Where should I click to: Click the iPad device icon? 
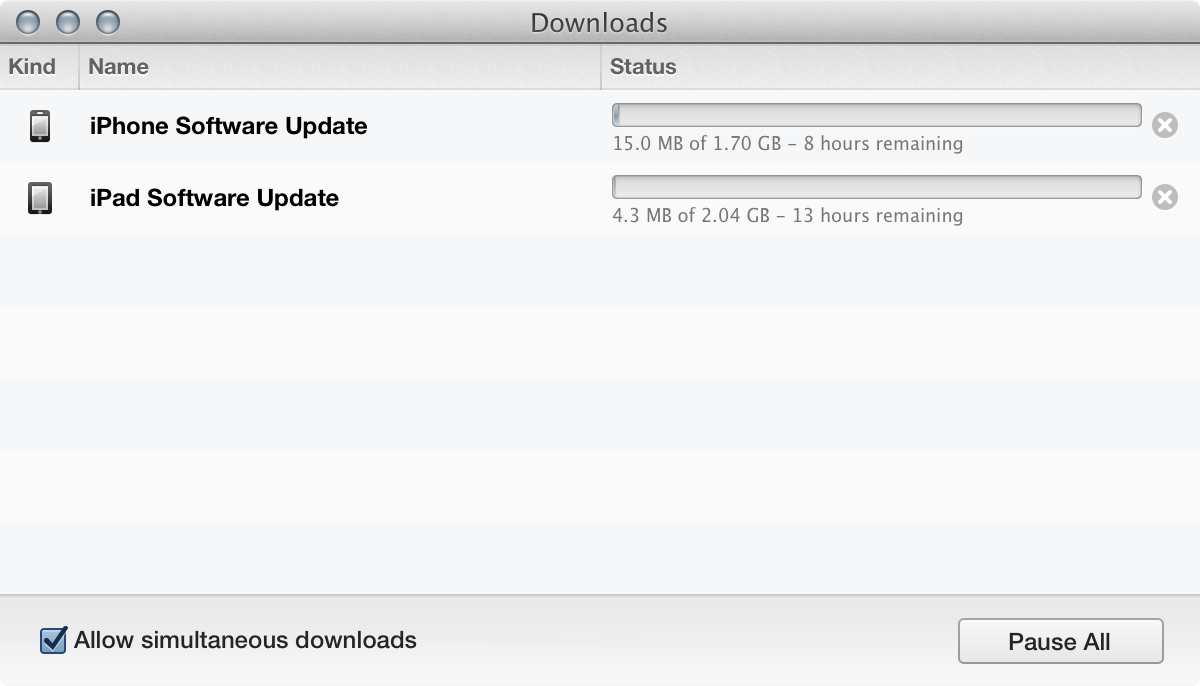[39, 198]
